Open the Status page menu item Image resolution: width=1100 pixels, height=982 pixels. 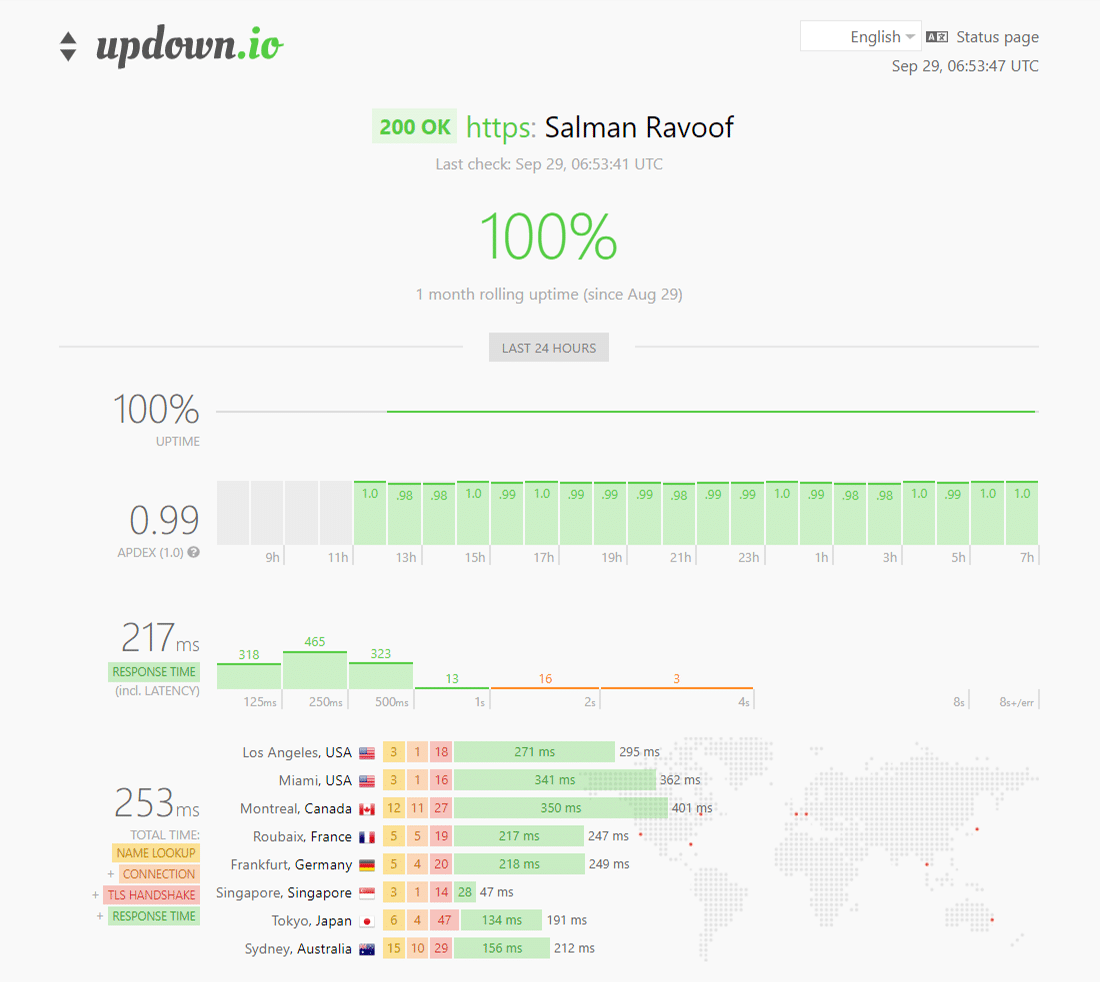[x=1000, y=36]
